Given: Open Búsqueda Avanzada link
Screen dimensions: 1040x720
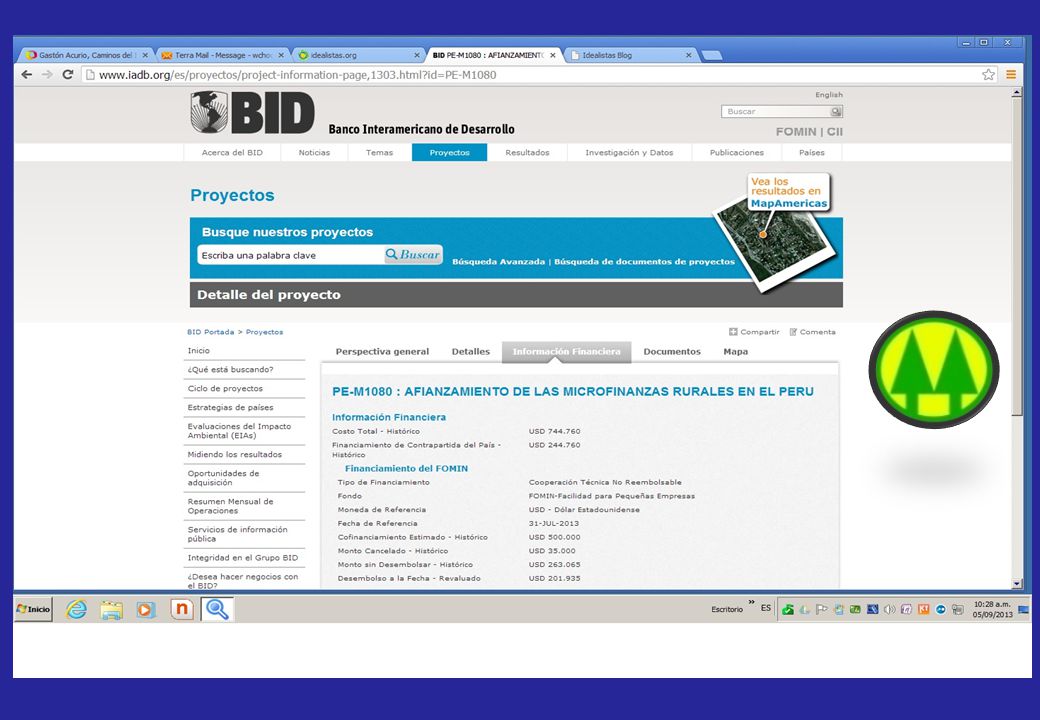Looking at the screenshot, I should pyautogui.click(x=499, y=262).
